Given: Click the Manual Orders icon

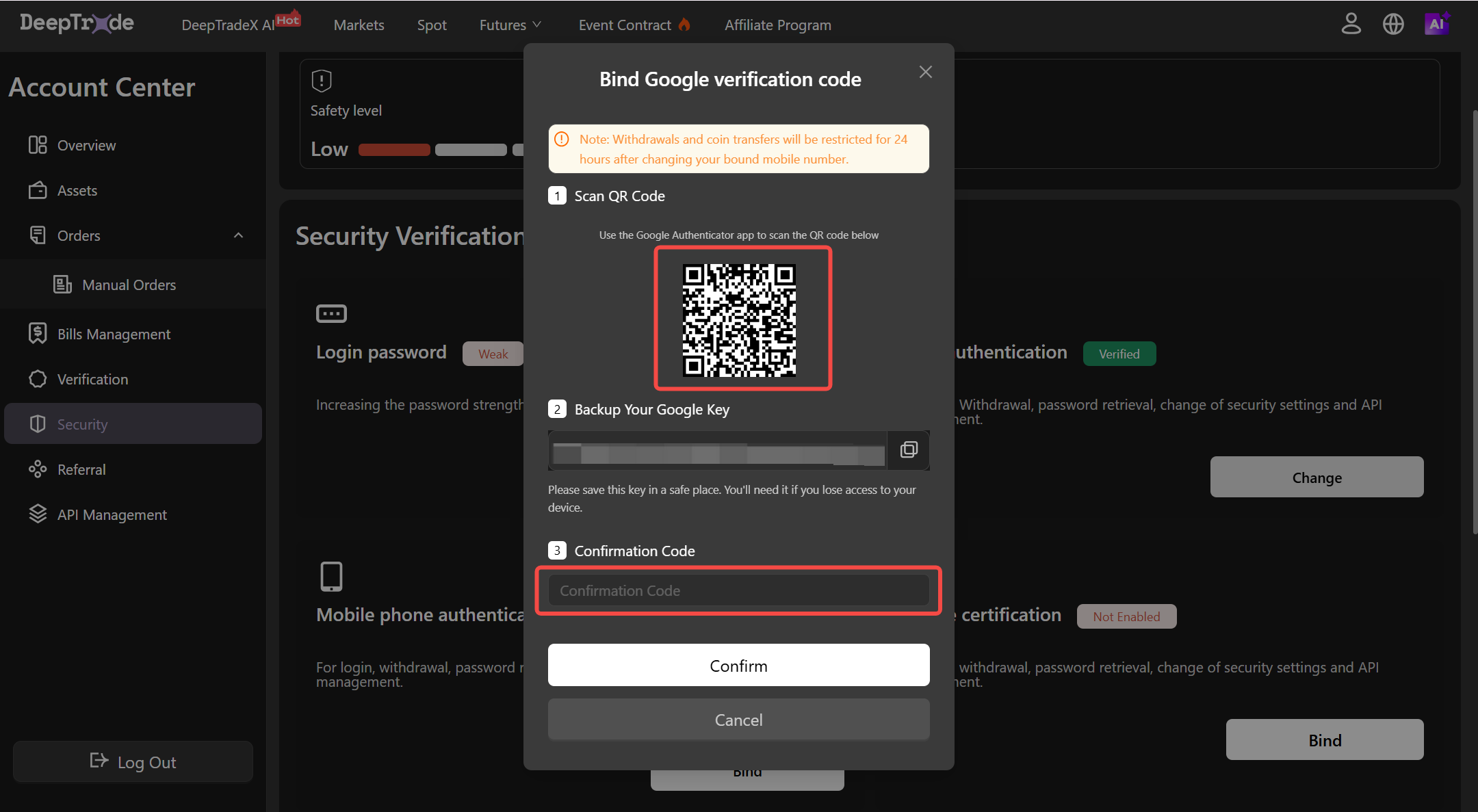Looking at the screenshot, I should coord(62,285).
